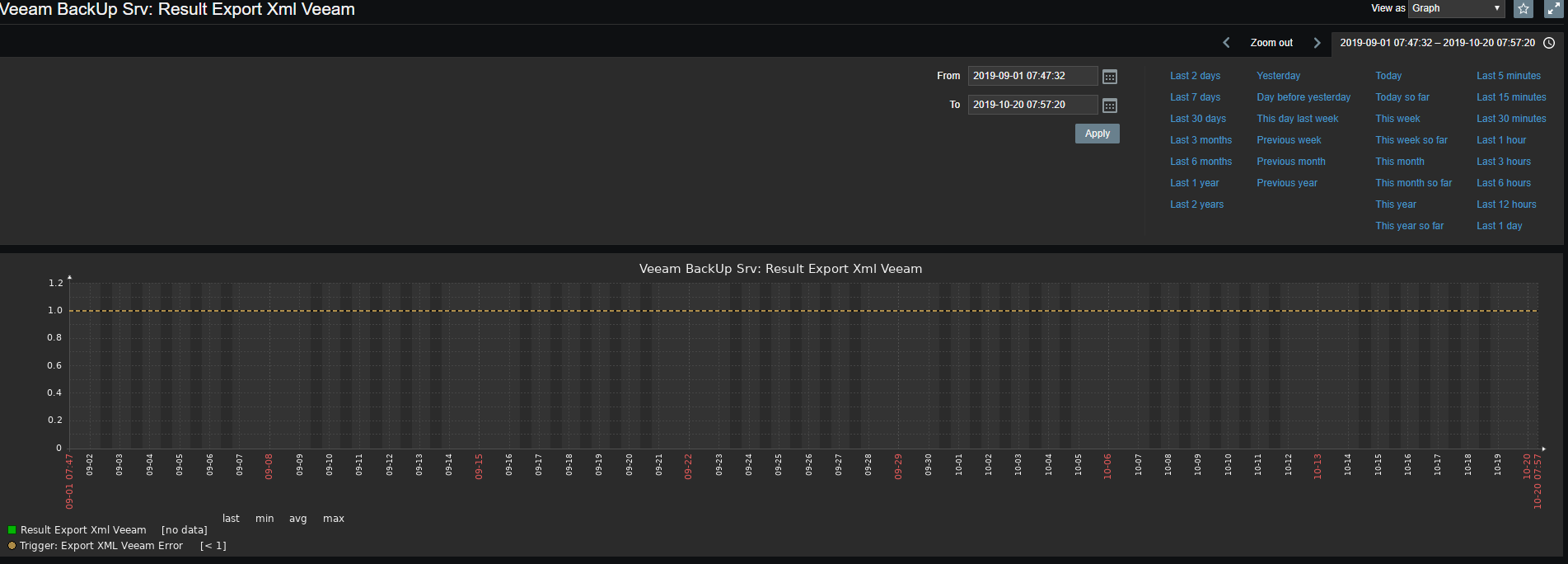The image size is (1568, 564).
Task: Select This year so far
Action: [1410, 226]
